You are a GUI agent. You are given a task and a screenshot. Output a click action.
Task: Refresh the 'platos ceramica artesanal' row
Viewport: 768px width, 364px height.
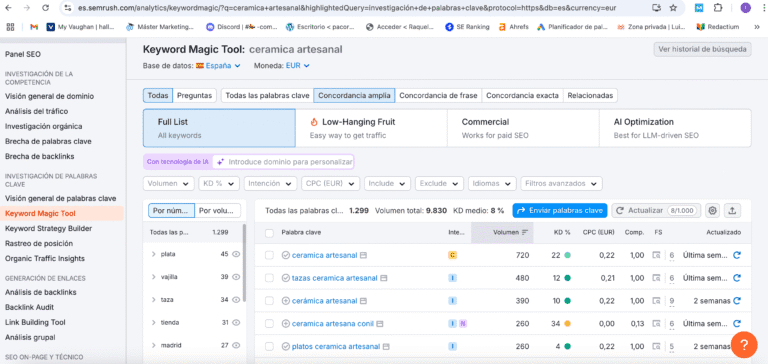736,346
